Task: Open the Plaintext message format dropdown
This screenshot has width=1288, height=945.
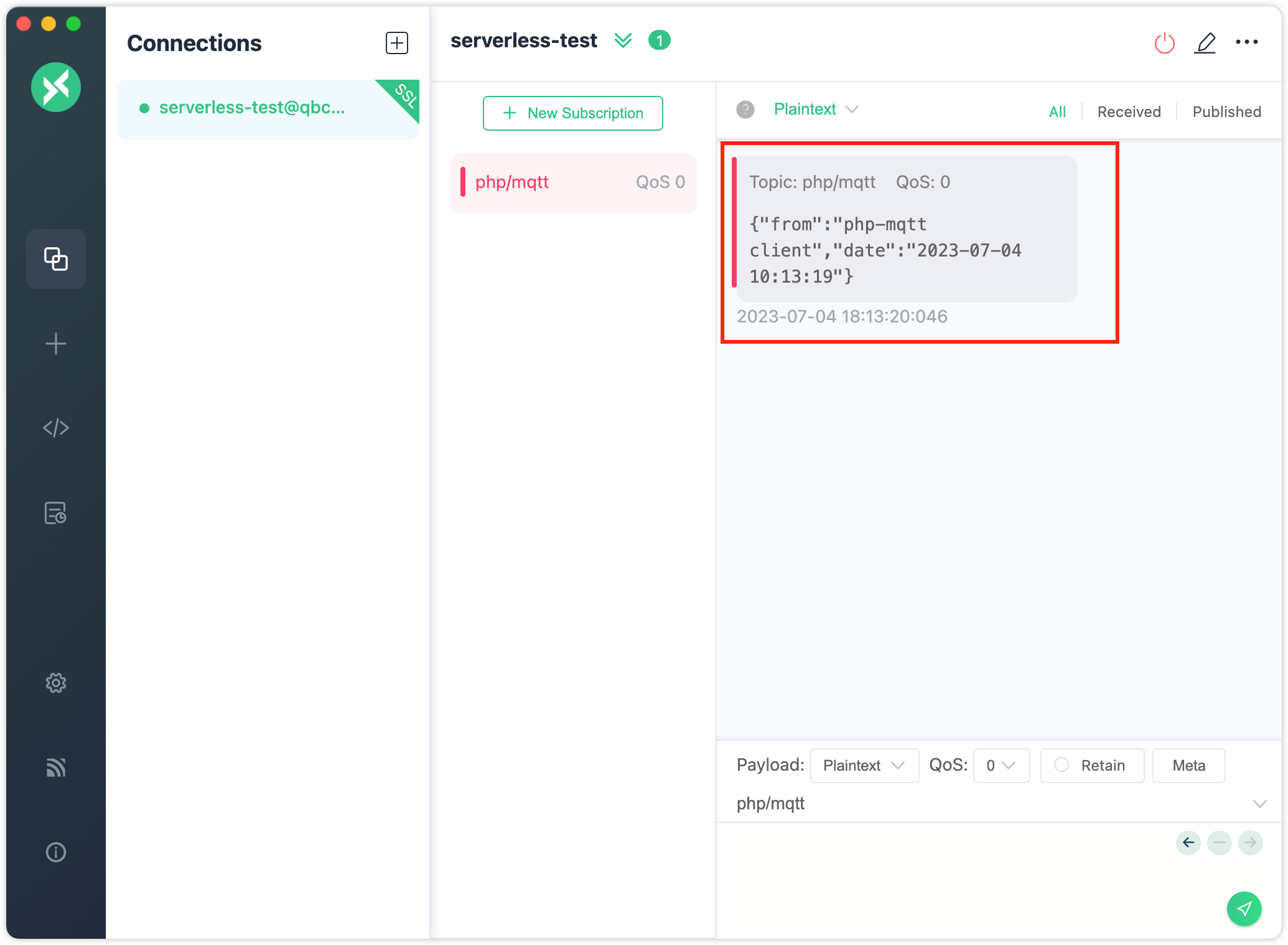Action: tap(816, 110)
